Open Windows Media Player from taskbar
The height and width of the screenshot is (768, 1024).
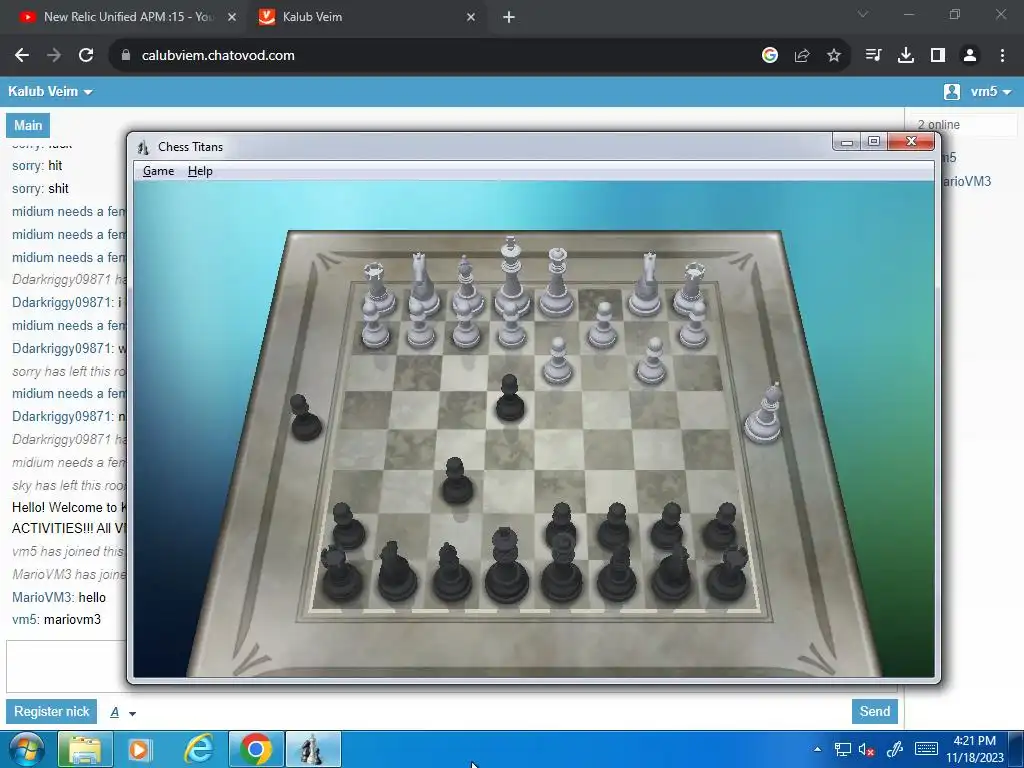139,750
